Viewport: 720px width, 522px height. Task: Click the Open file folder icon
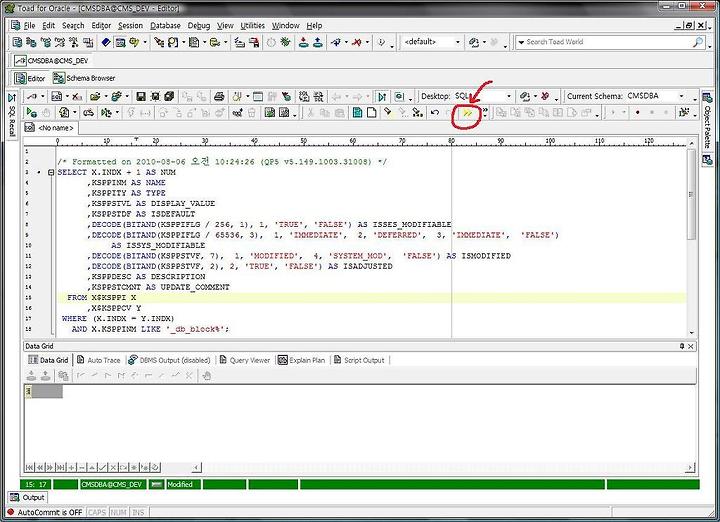click(x=95, y=96)
